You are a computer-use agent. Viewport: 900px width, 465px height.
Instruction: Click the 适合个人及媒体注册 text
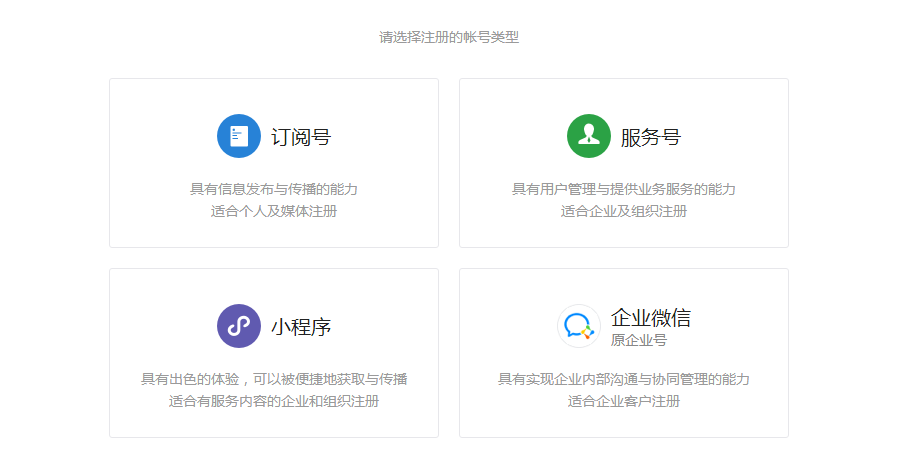274,211
